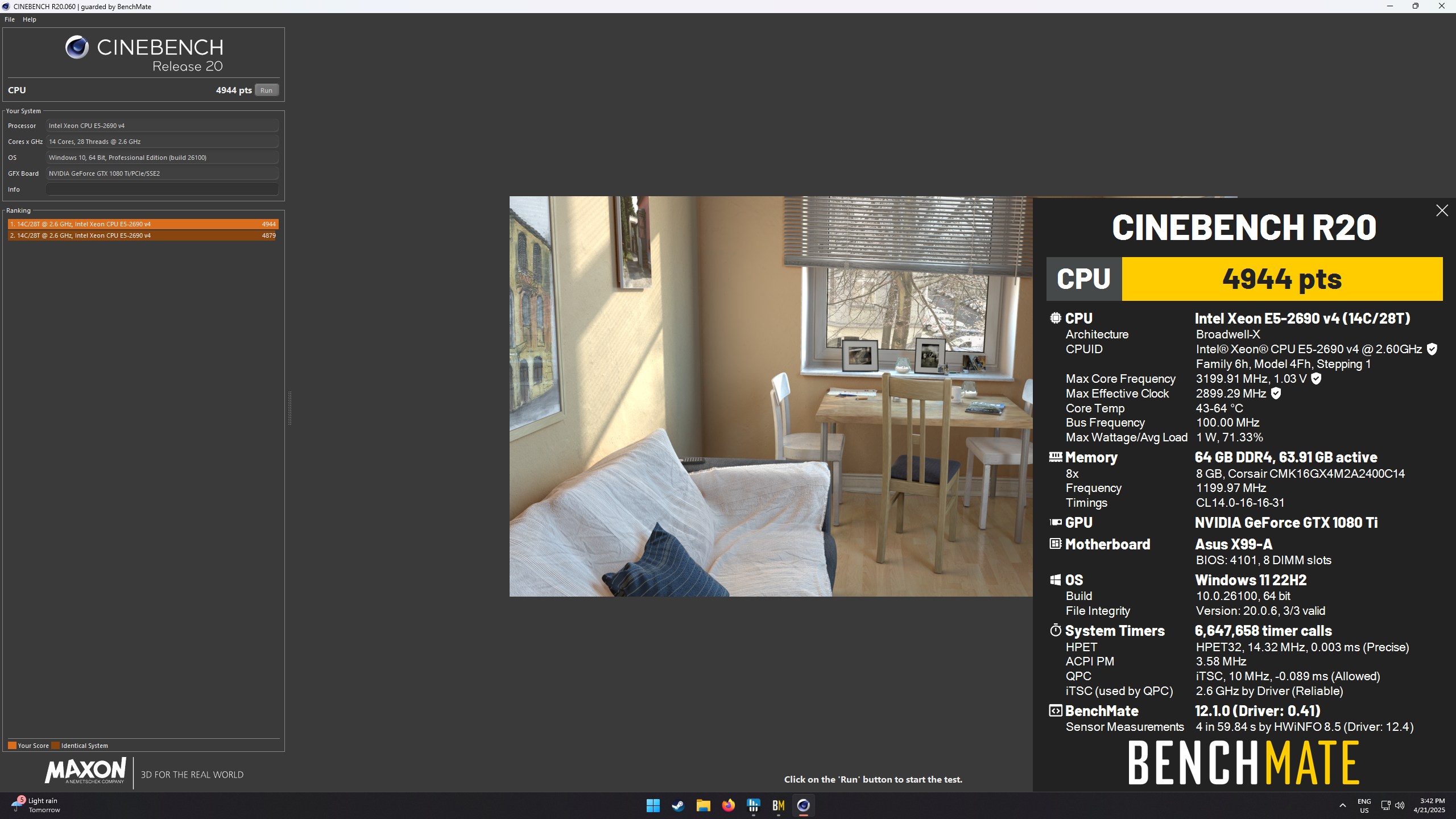Open the File menu
1456x819 pixels.
10,19
